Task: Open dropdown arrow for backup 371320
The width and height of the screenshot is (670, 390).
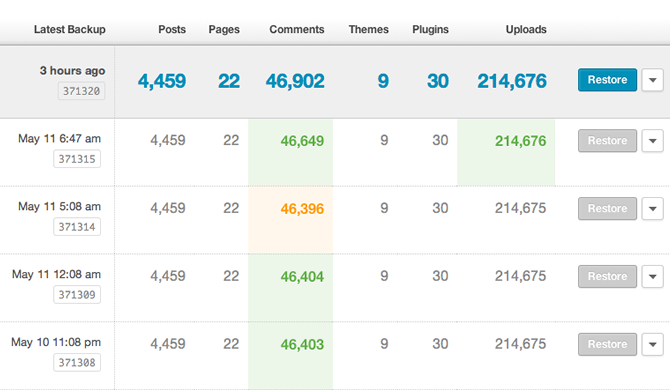Action: (x=652, y=80)
